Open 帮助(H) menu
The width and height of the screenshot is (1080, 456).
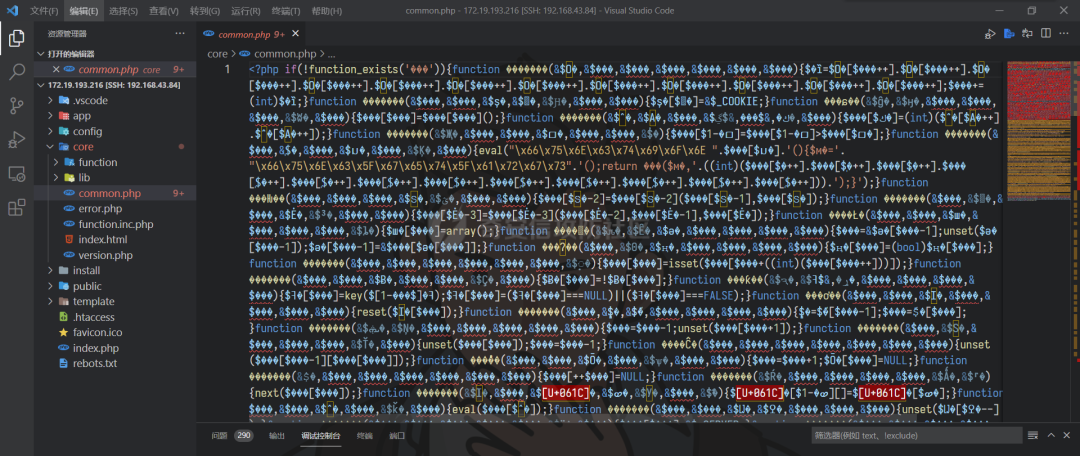click(x=326, y=11)
